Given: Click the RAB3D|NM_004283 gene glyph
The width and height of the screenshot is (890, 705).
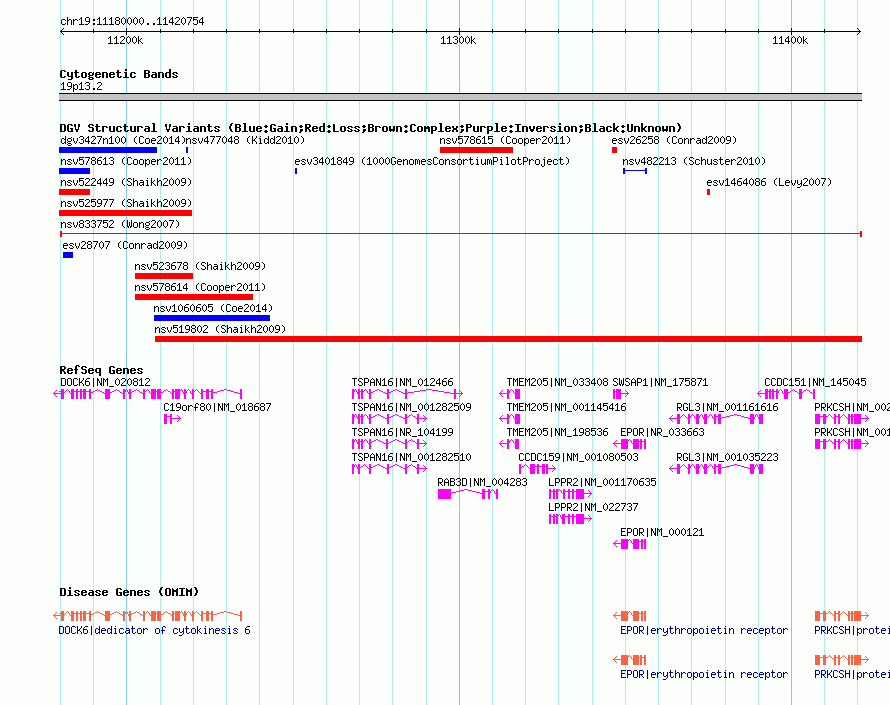Looking at the screenshot, I should 468,494.
